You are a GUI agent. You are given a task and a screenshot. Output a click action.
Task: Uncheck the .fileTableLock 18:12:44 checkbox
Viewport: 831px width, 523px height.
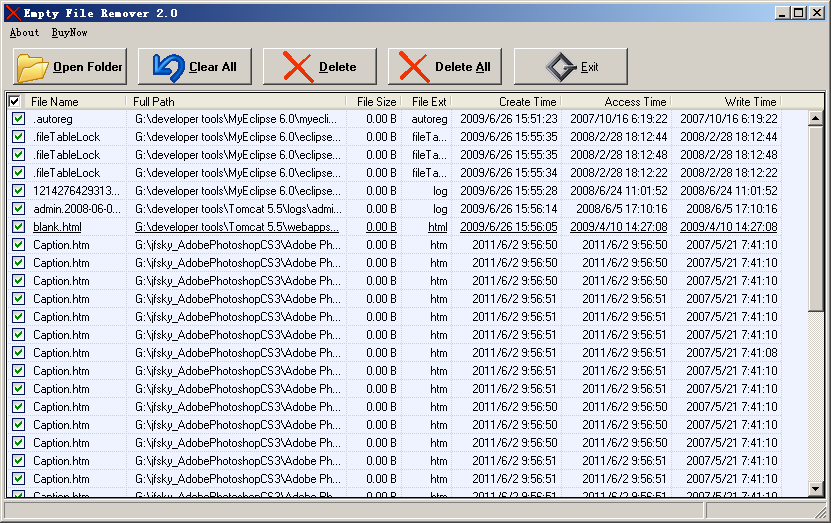click(x=19, y=137)
